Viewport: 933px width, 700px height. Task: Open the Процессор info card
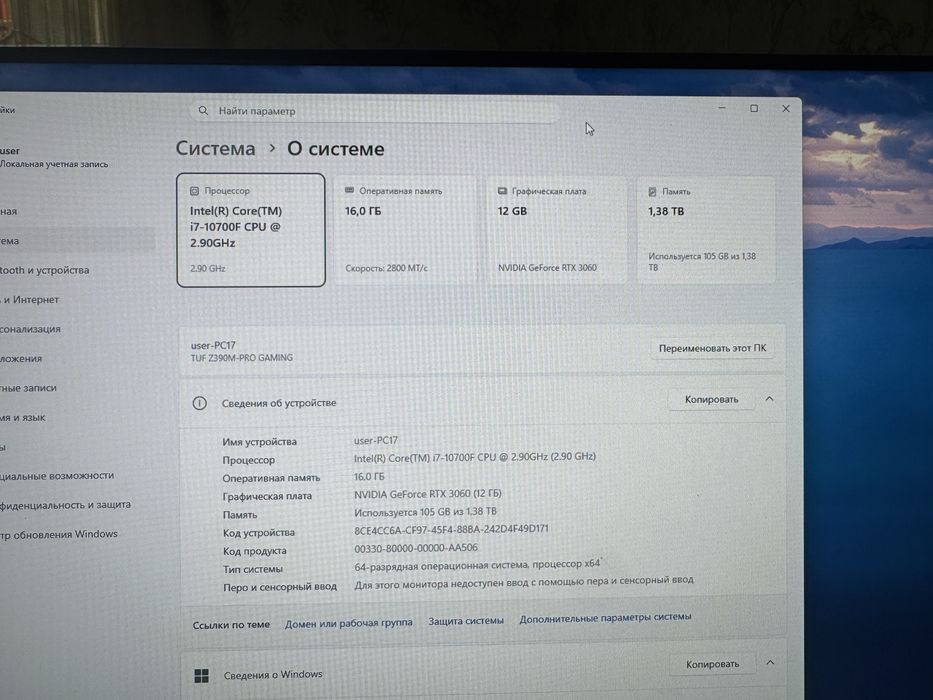[251, 230]
